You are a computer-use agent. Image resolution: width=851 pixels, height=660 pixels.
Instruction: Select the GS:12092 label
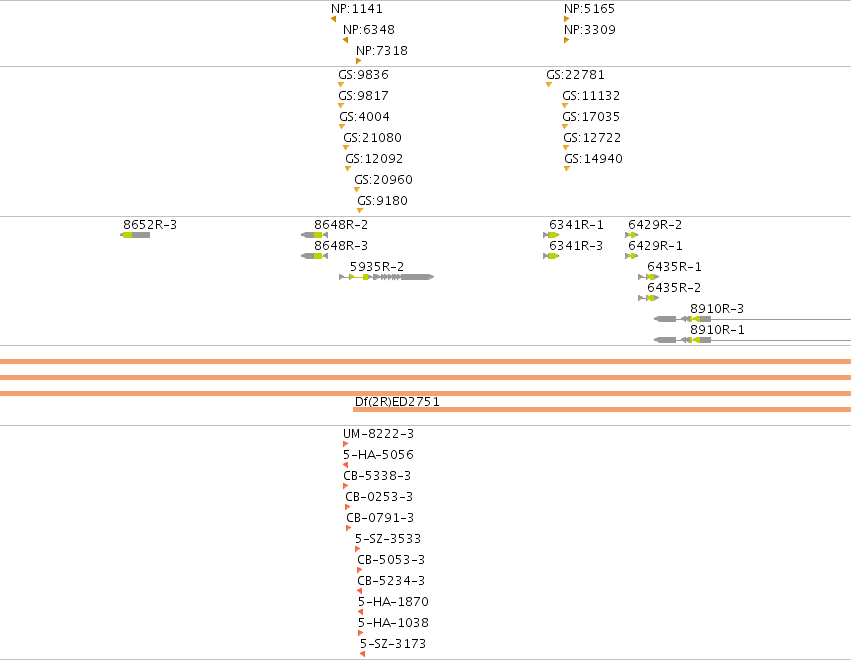(374, 159)
